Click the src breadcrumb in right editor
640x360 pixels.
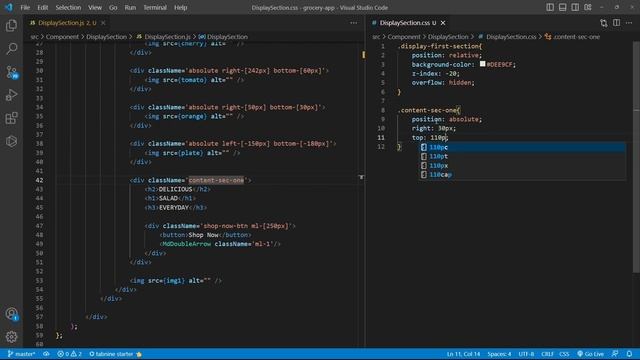click(376, 37)
